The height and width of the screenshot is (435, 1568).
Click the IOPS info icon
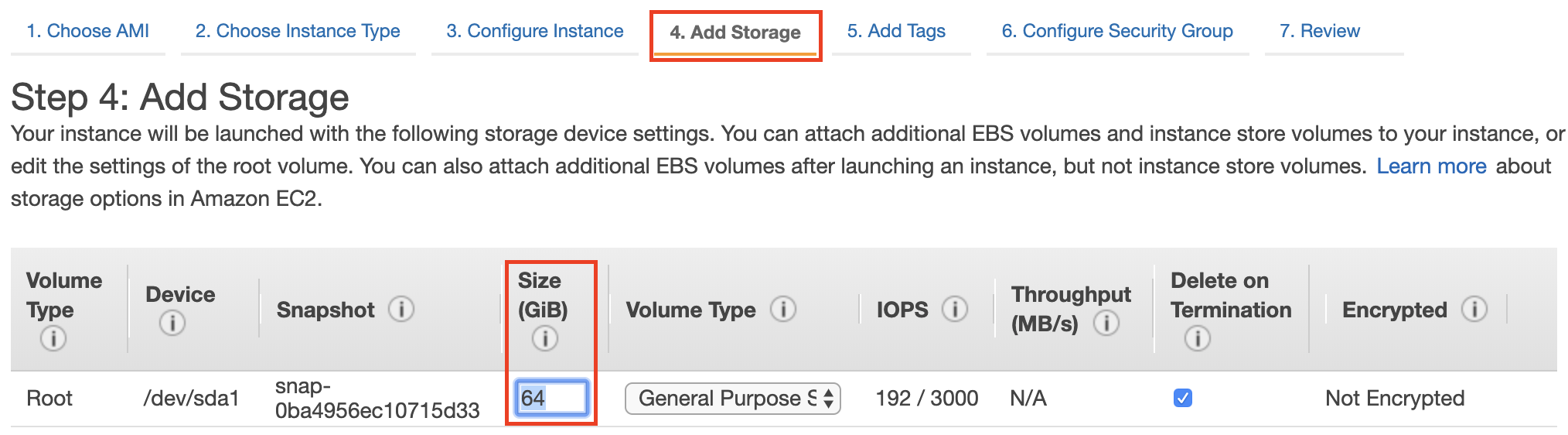point(954,309)
